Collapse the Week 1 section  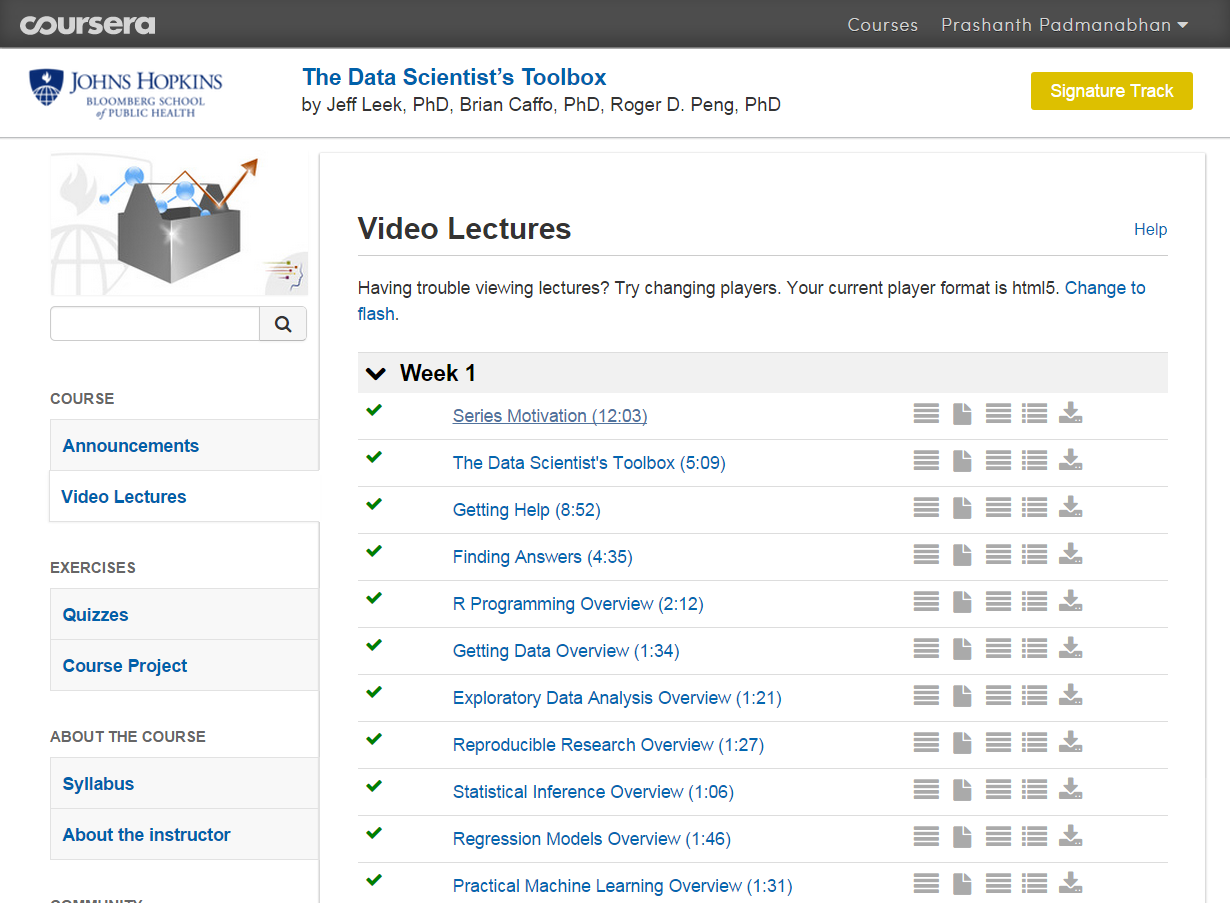(x=376, y=373)
